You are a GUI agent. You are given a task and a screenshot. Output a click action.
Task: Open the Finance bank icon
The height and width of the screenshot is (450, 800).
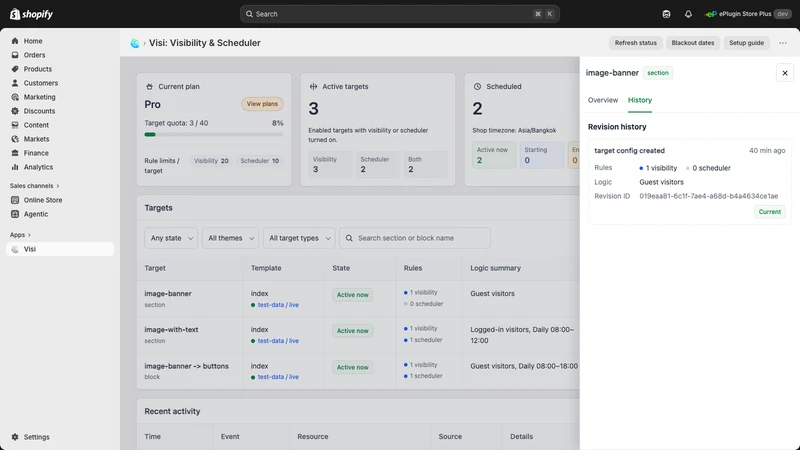15,153
